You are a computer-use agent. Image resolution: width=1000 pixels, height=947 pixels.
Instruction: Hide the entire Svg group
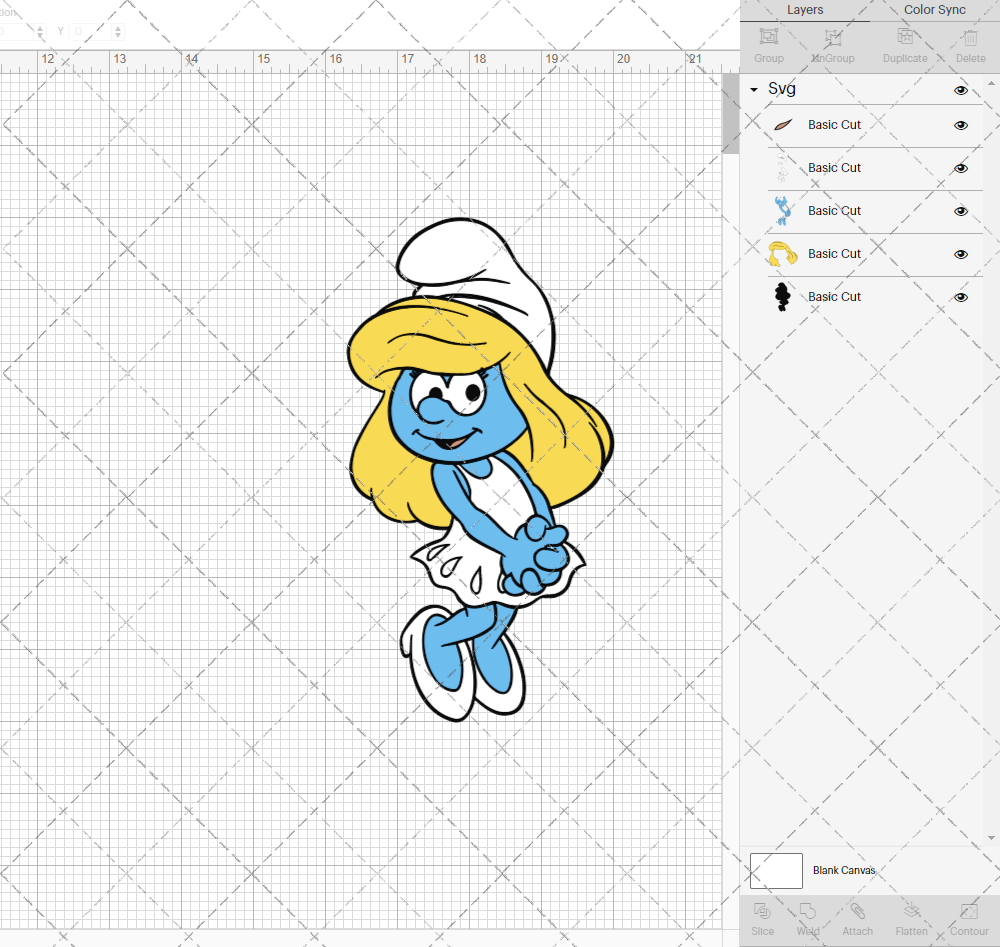(x=960, y=91)
